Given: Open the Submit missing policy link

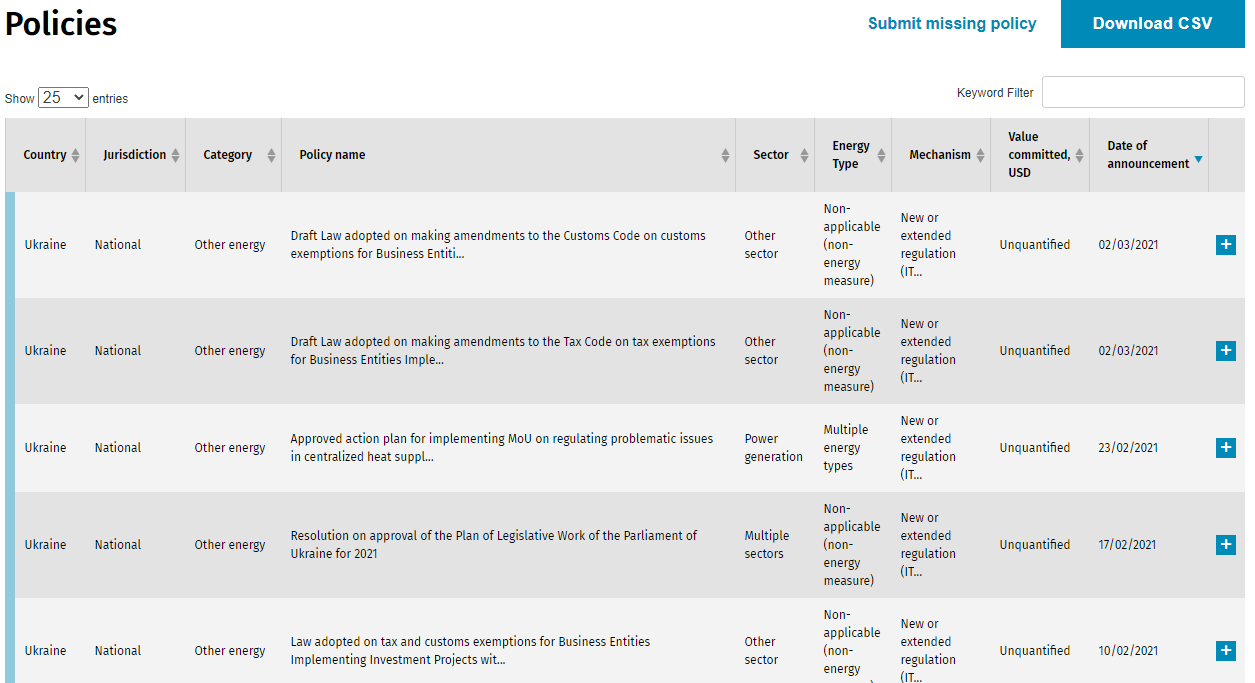Looking at the screenshot, I should (951, 24).
